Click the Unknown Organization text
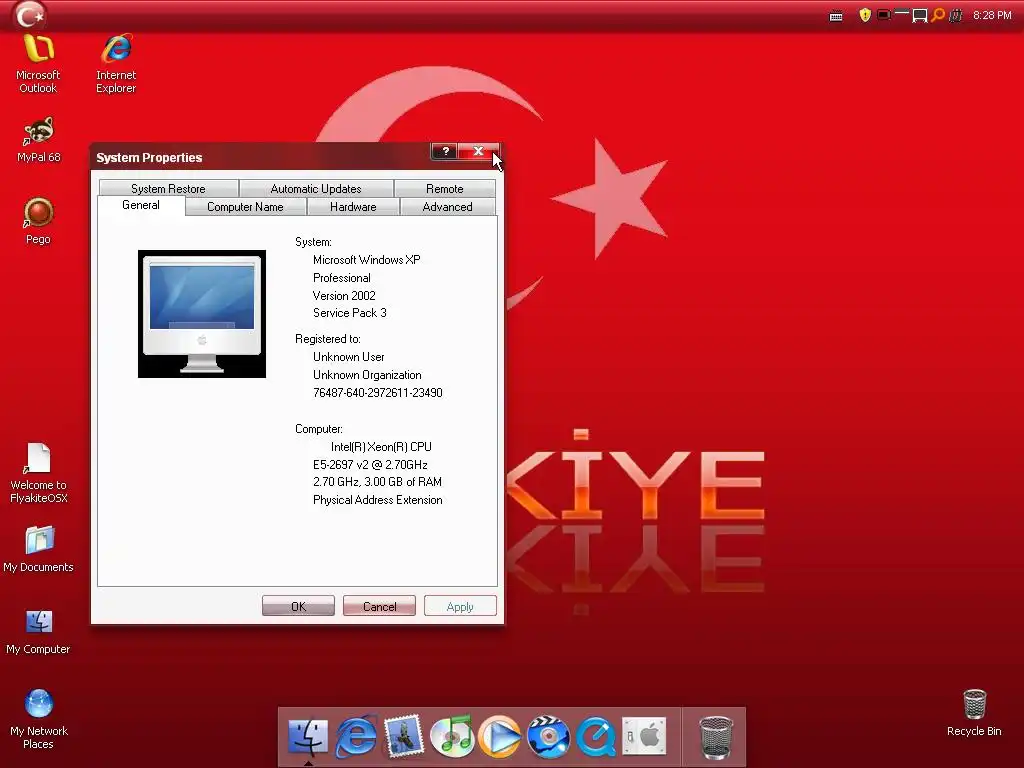1024x768 pixels. coord(367,375)
